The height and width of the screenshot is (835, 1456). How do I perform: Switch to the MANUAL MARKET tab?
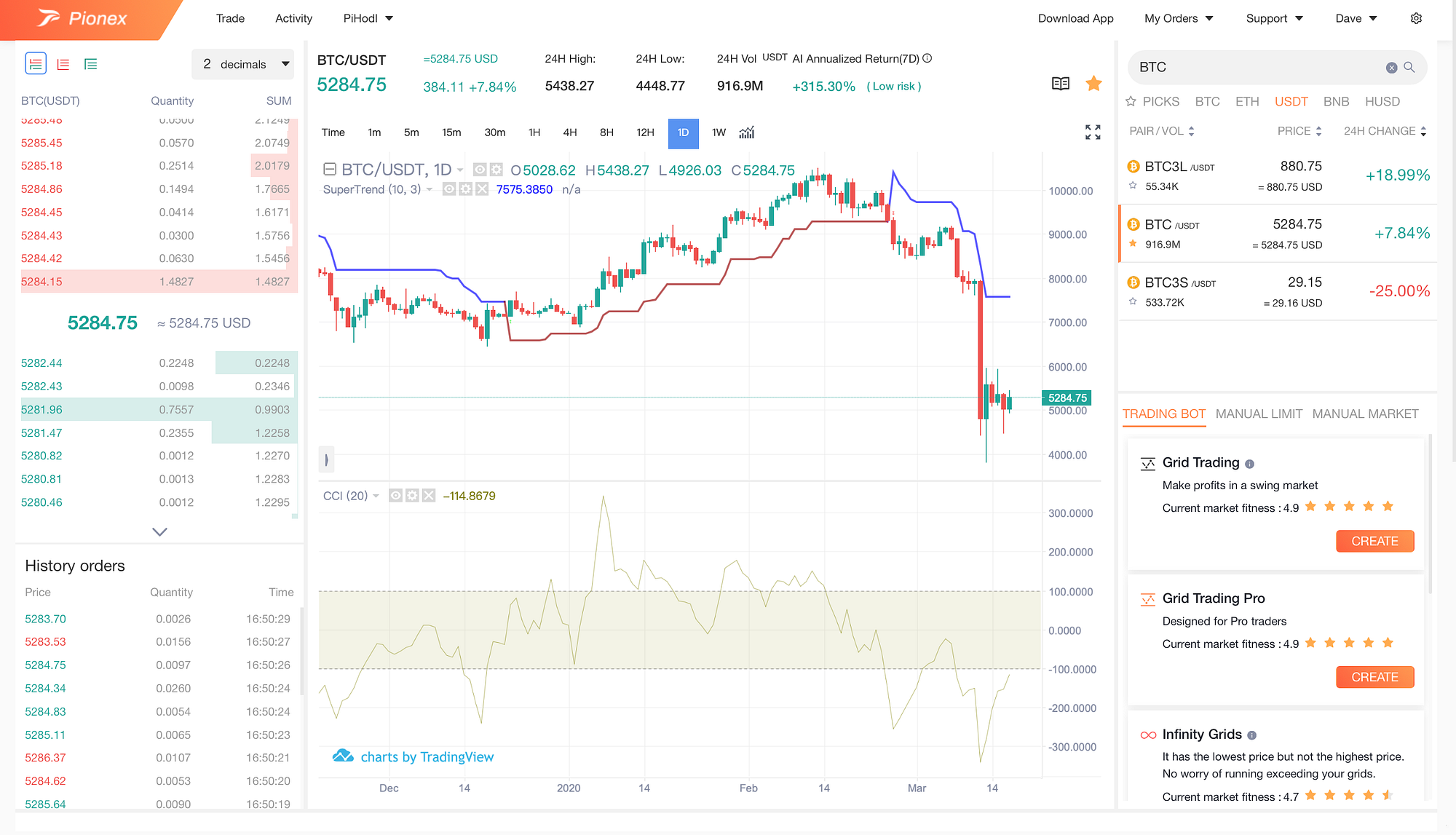point(1365,413)
